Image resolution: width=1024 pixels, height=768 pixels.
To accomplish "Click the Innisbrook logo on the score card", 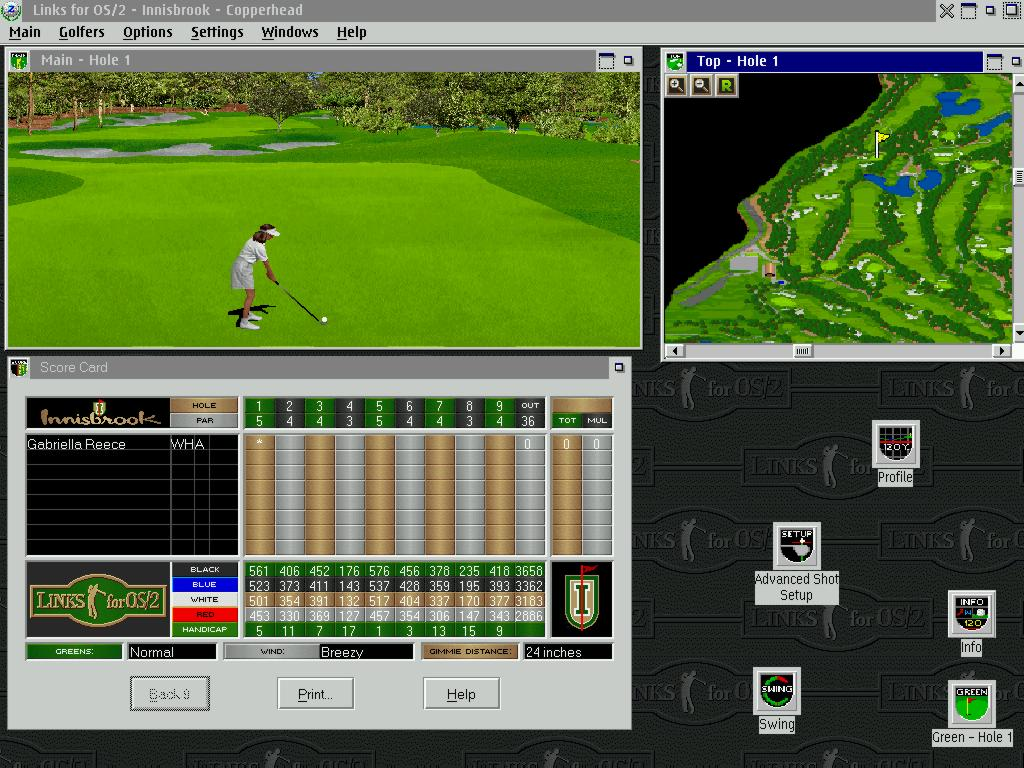I will point(99,413).
